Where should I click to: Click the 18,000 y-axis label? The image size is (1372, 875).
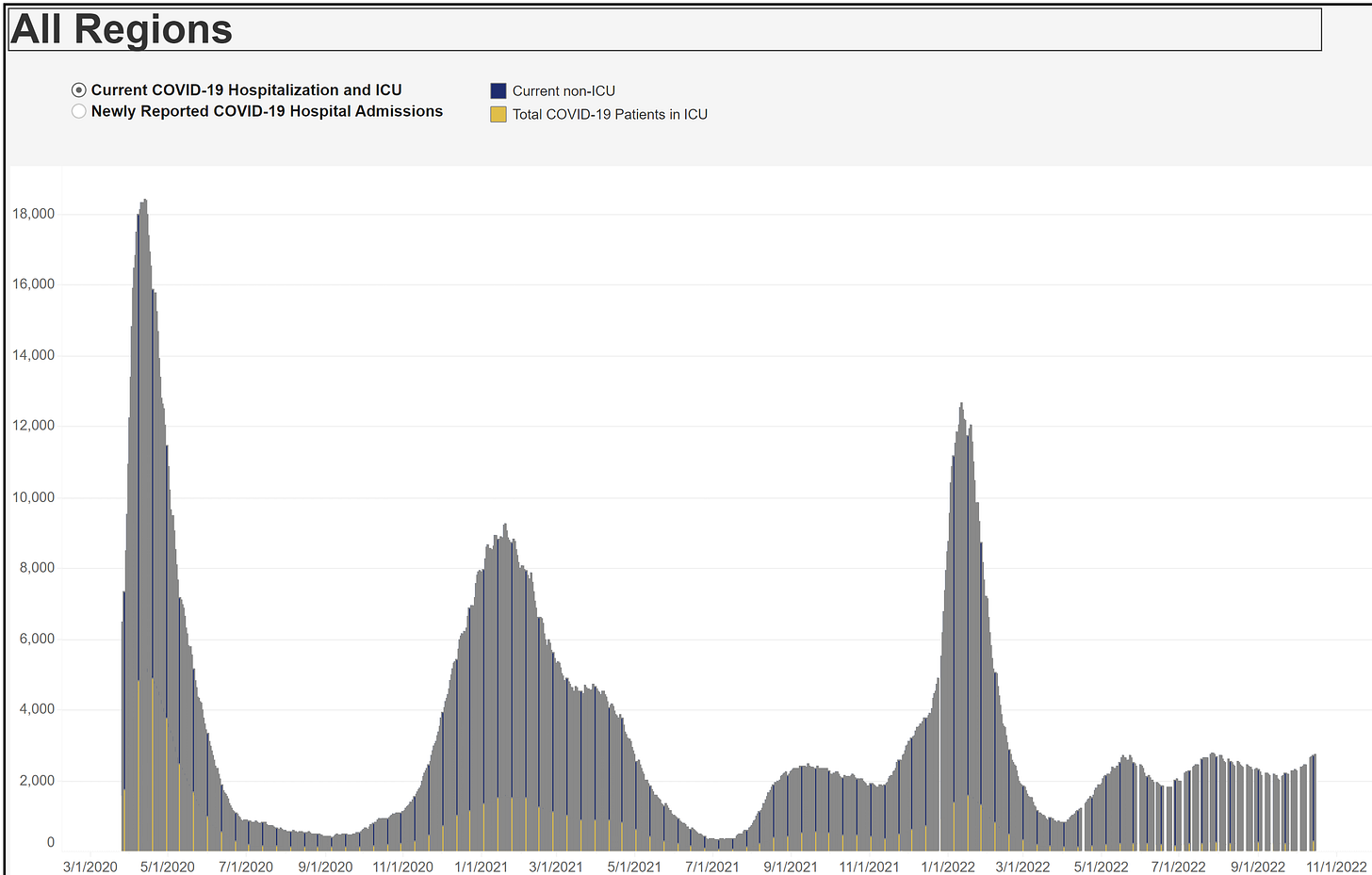(34, 214)
